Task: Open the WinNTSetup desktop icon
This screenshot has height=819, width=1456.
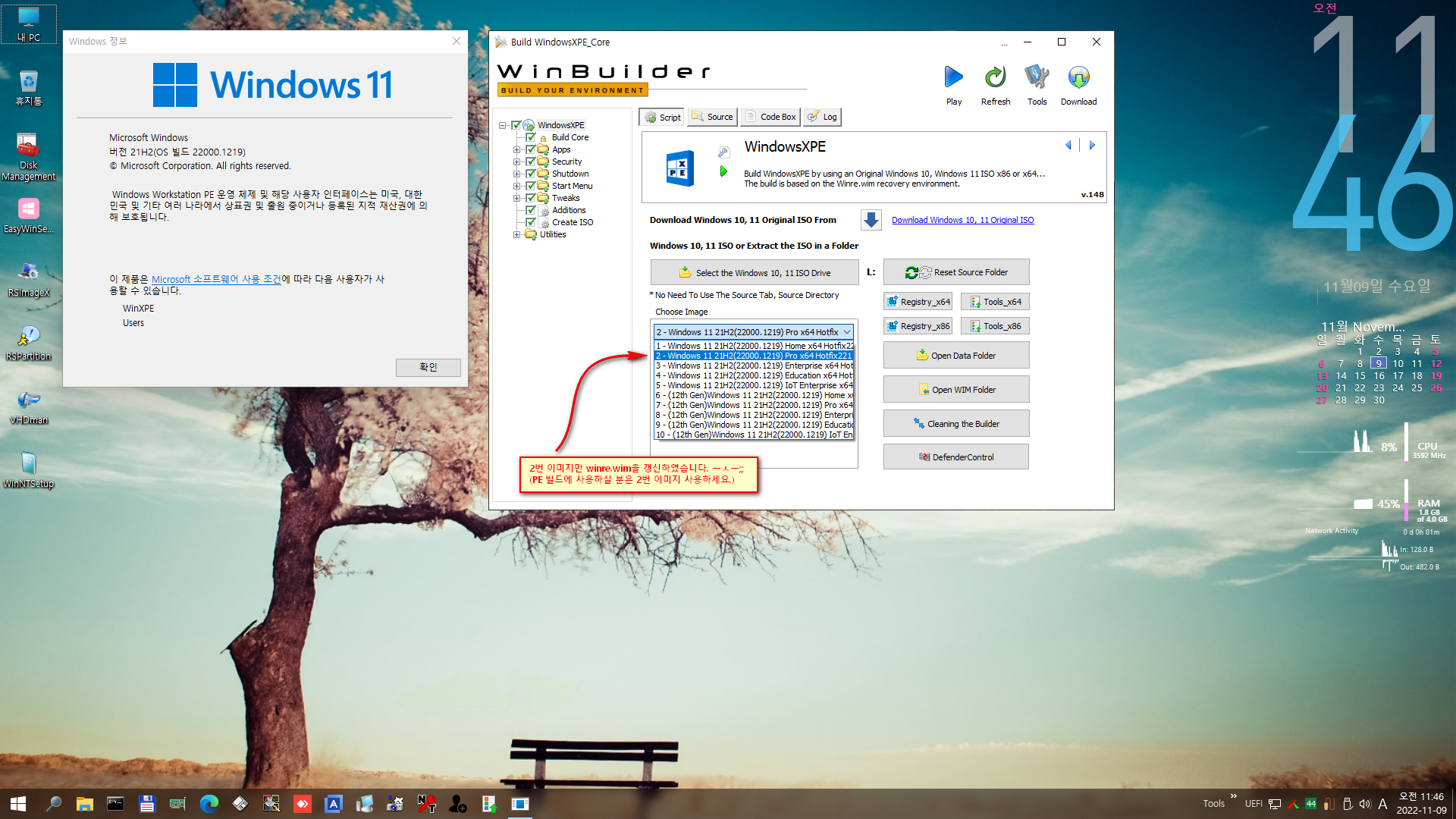Action: 28,470
